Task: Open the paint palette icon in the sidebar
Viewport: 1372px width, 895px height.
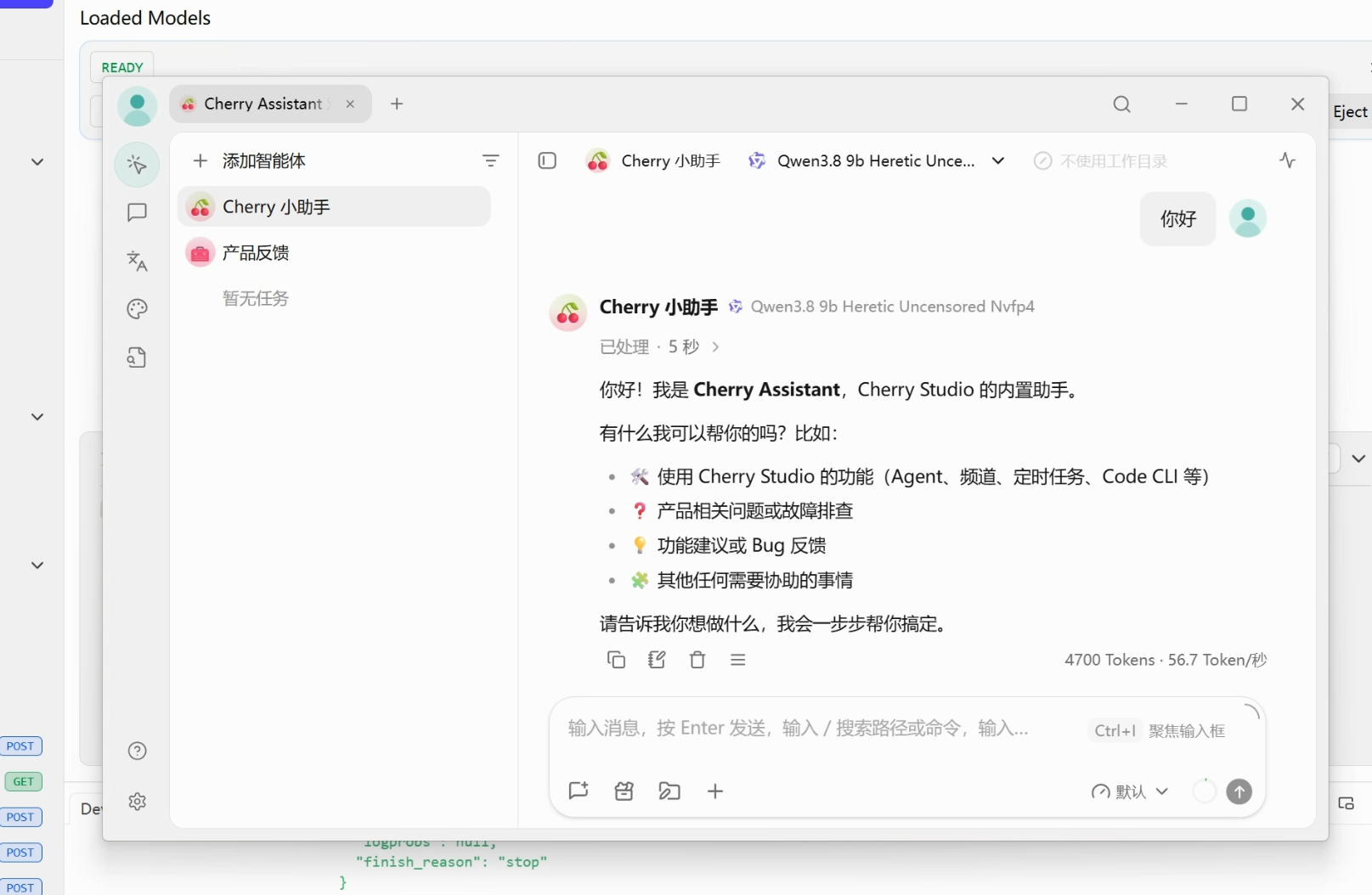Action: (x=137, y=309)
